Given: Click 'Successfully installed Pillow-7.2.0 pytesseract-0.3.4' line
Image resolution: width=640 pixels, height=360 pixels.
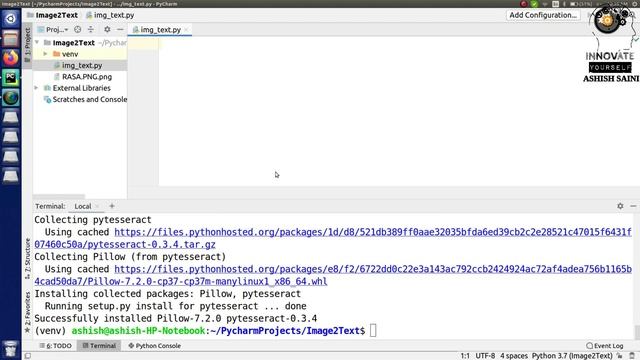Looking at the screenshot, I should tap(176, 318).
